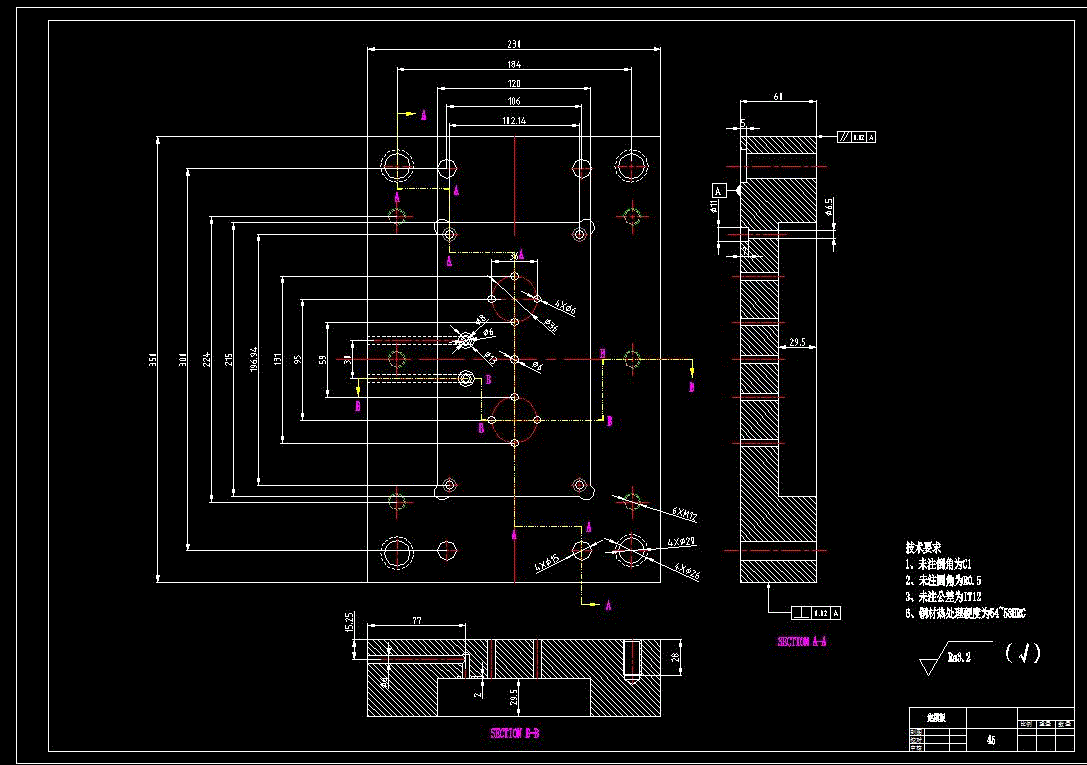Image resolution: width=1087 pixels, height=765 pixels.
Task: Click the datum A box in Section A-A
Action: tap(718, 191)
